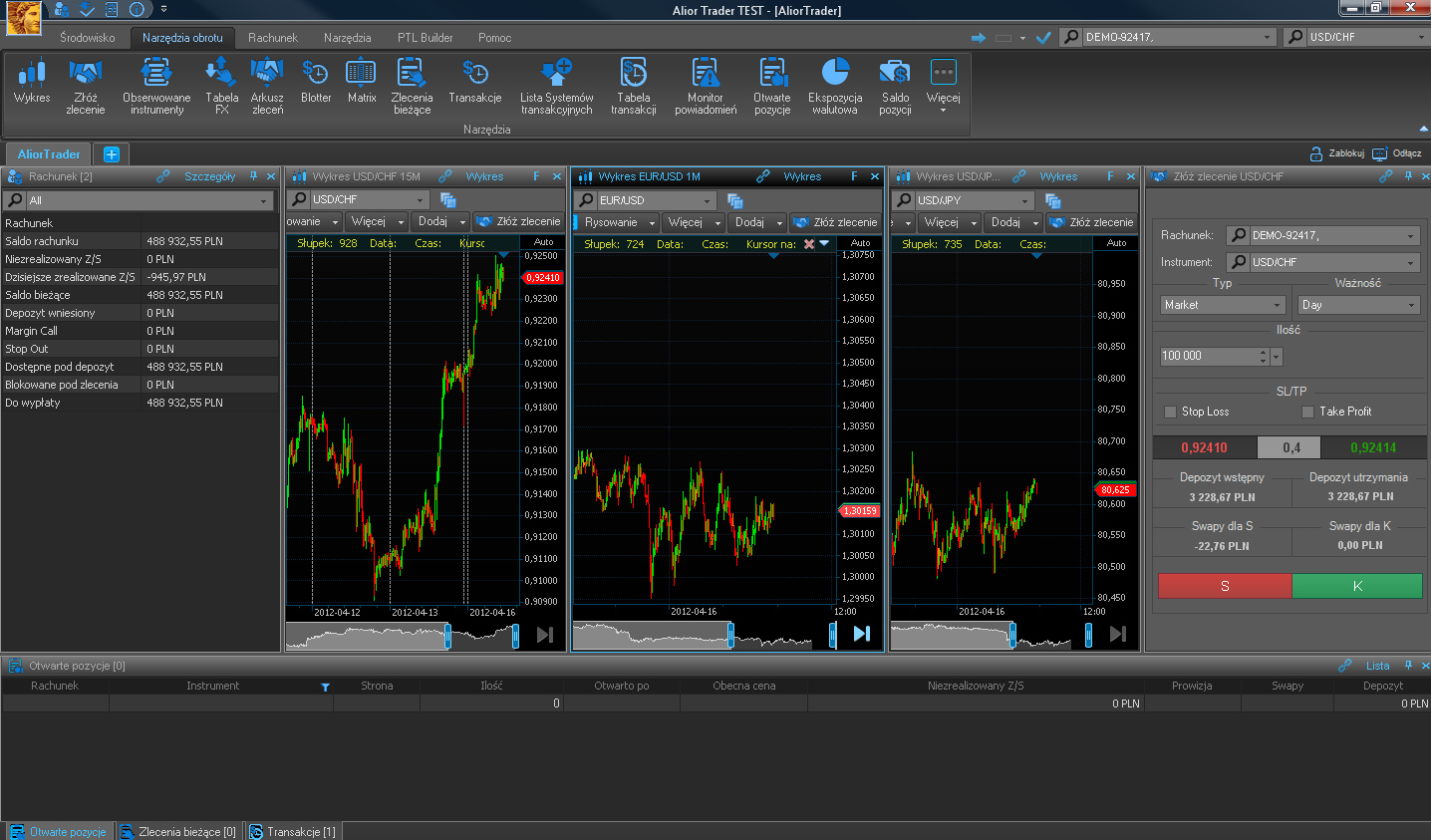1431x840 pixels.
Task: Click copy icon next to USD/CHF chart field
Action: 447,200
